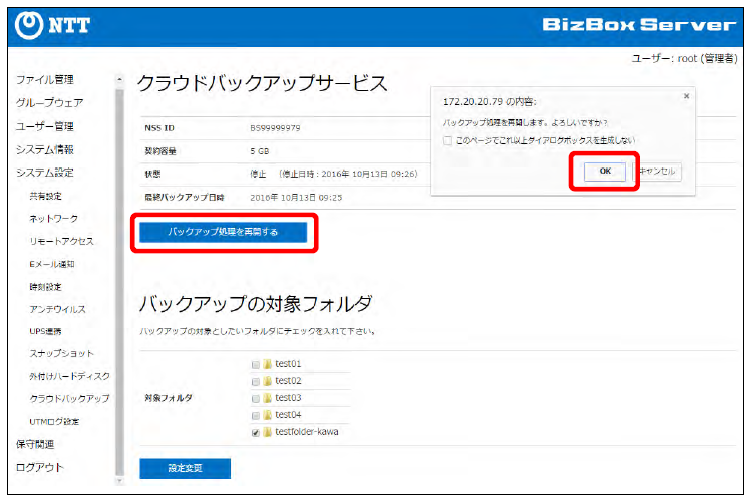Click the test01 folder icon

[x=267, y=364]
